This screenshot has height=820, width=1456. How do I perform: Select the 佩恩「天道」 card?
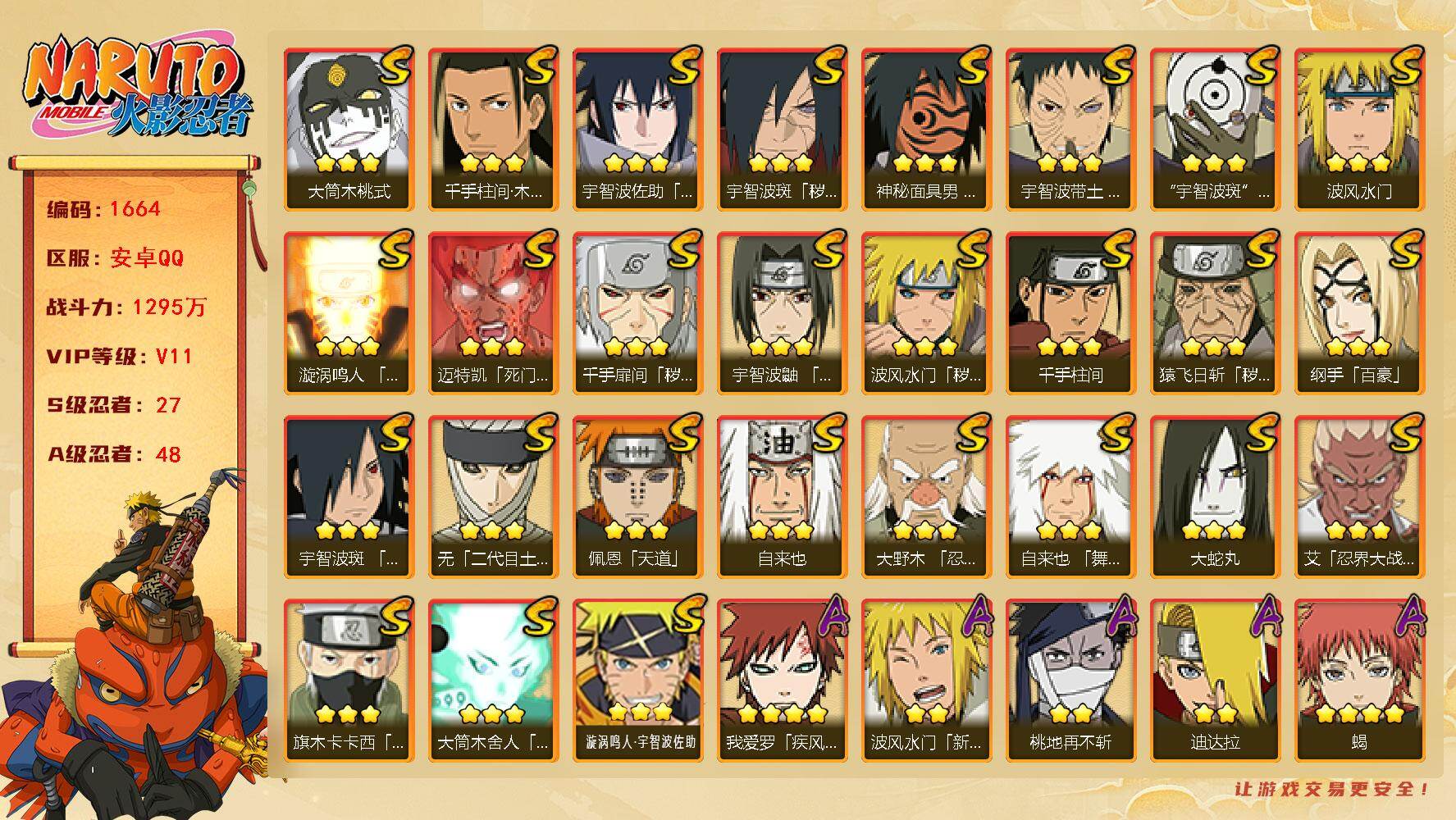(637, 497)
